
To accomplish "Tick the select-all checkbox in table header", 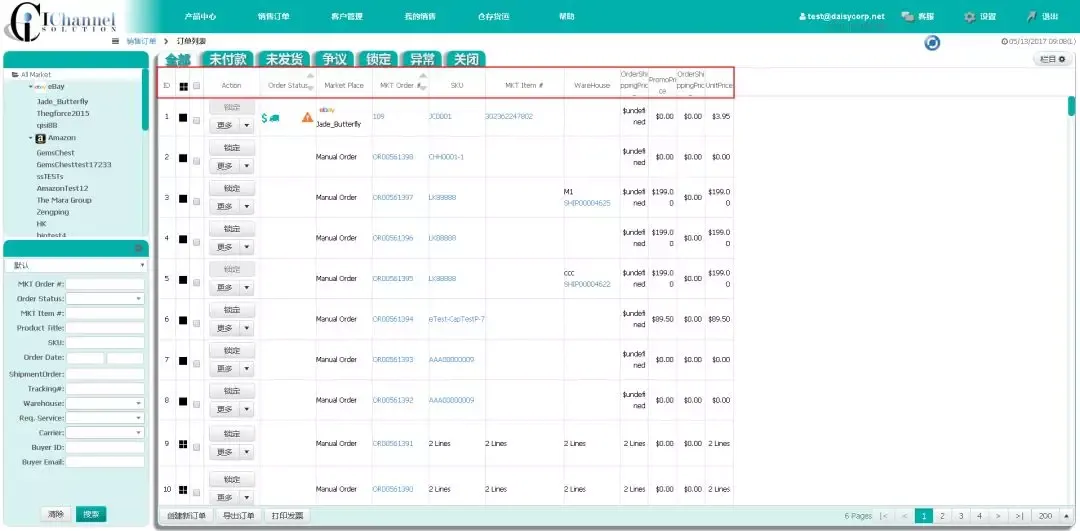I will [196, 86].
